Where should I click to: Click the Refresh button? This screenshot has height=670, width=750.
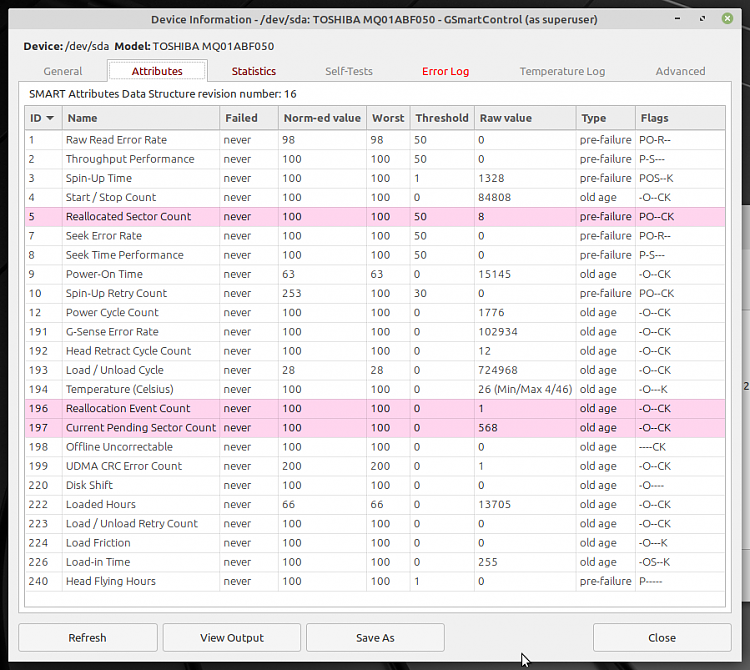point(87,638)
